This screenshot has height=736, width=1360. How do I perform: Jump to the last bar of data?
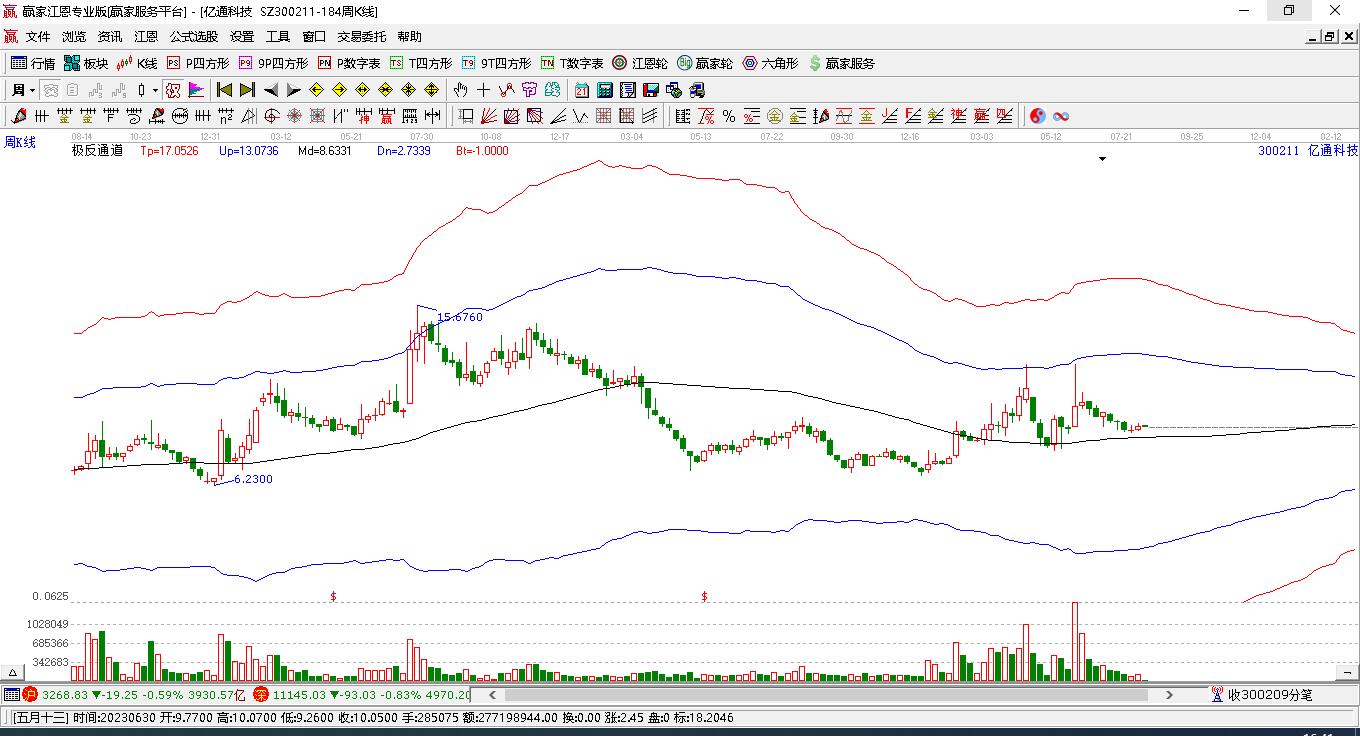click(x=247, y=90)
